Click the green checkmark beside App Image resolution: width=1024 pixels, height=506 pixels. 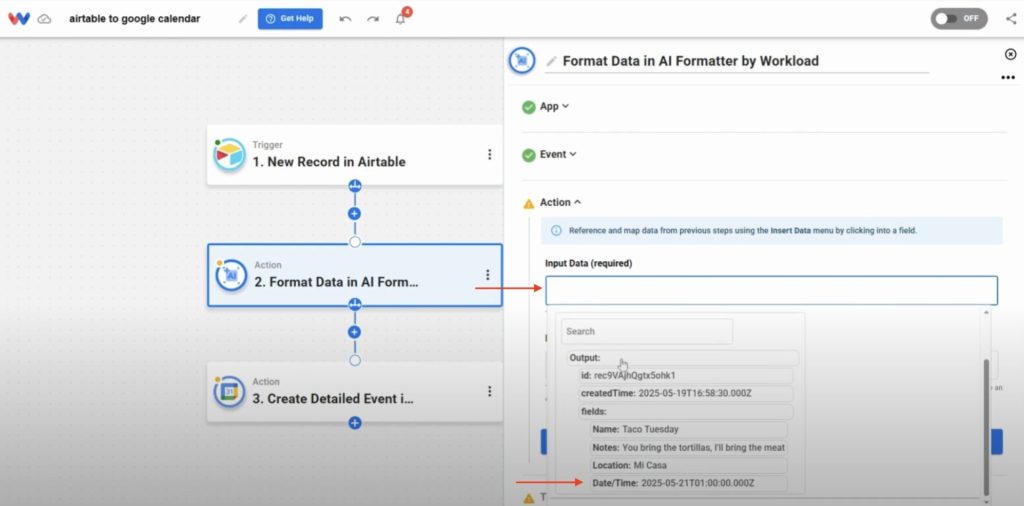[x=529, y=107]
